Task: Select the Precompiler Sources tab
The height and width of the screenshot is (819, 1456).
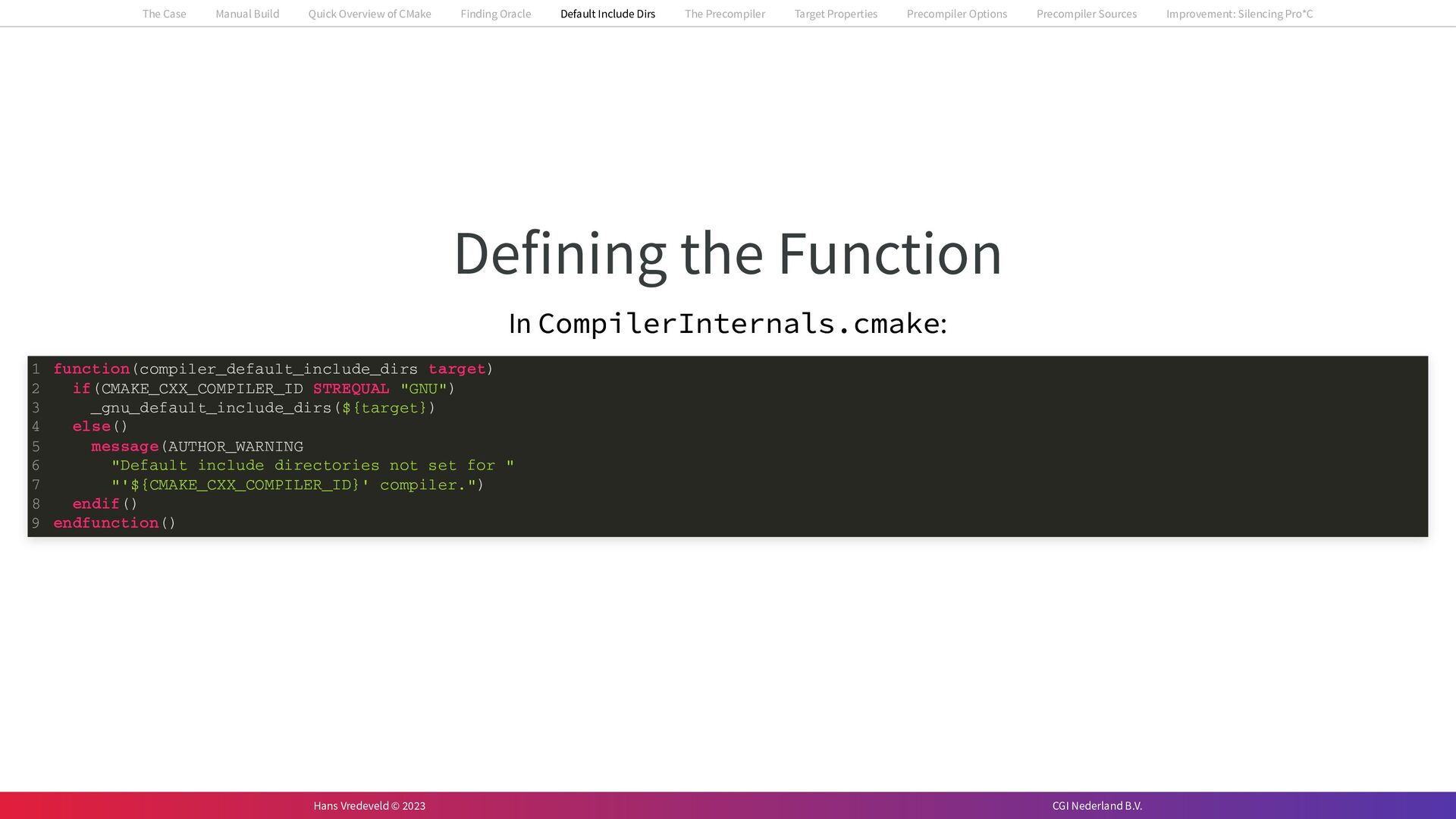Action: [1086, 14]
